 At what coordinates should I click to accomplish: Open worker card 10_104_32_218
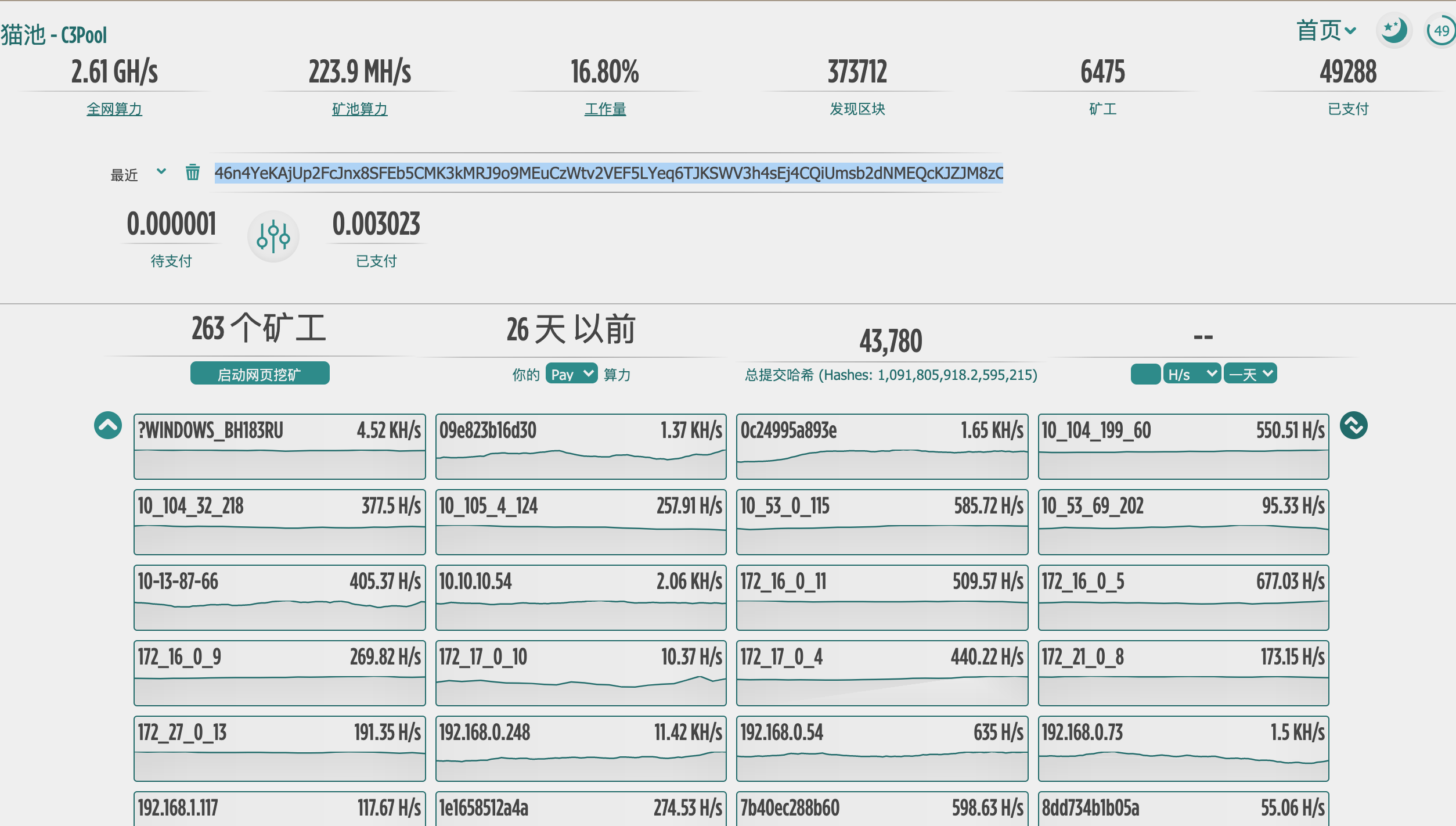[x=280, y=522]
